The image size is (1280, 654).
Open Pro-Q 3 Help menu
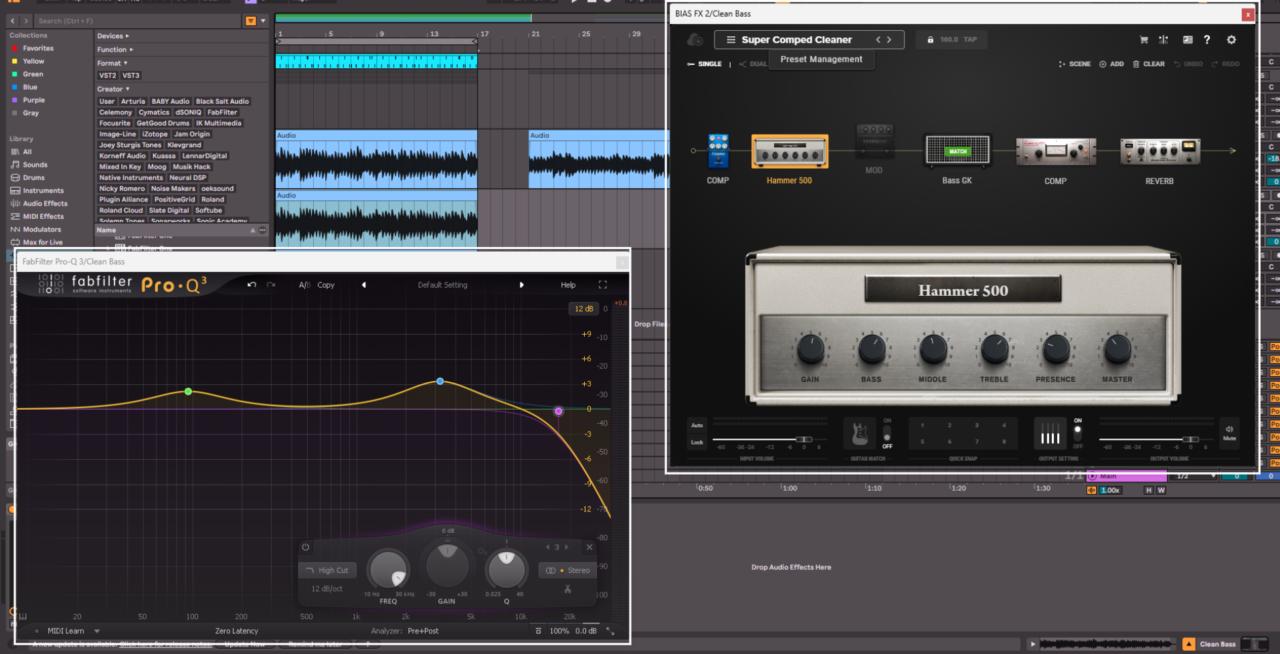point(568,285)
